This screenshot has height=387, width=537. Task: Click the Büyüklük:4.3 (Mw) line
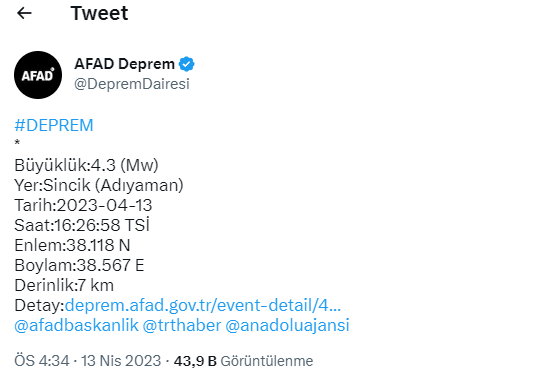pyautogui.click(x=86, y=165)
